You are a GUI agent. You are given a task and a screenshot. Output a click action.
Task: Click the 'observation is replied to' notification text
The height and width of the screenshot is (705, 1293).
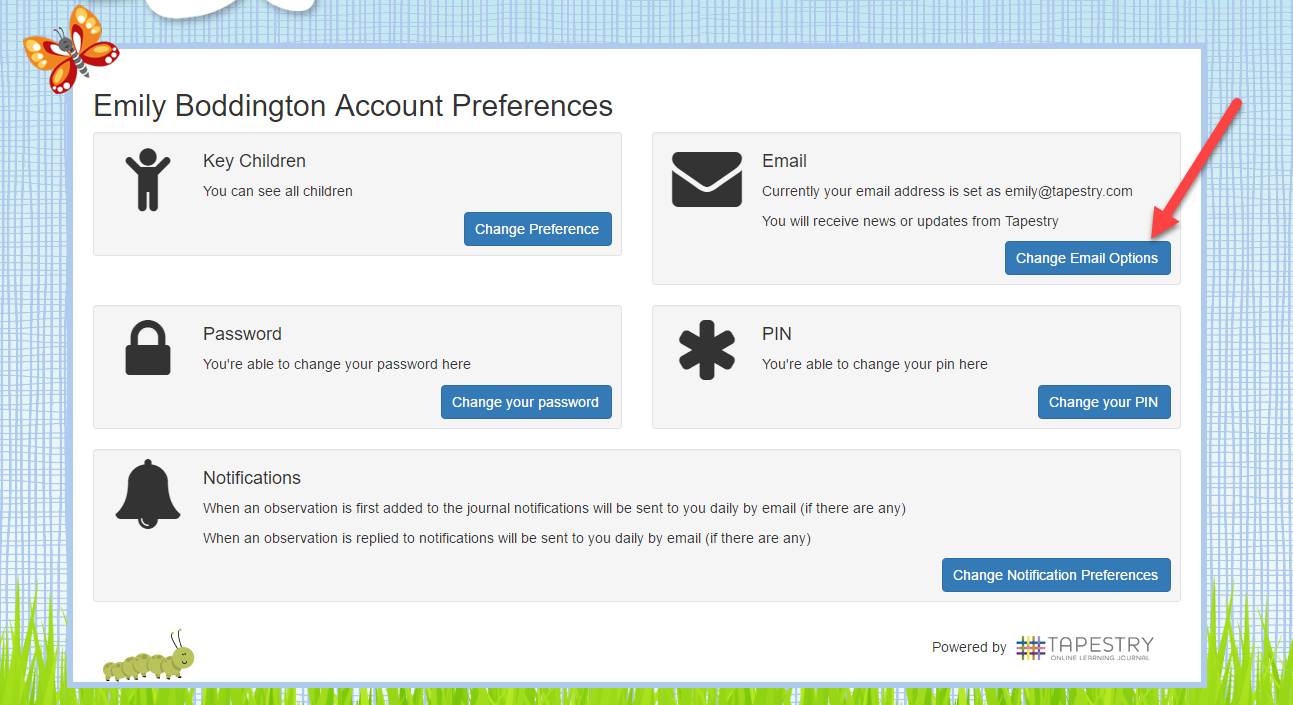507,538
